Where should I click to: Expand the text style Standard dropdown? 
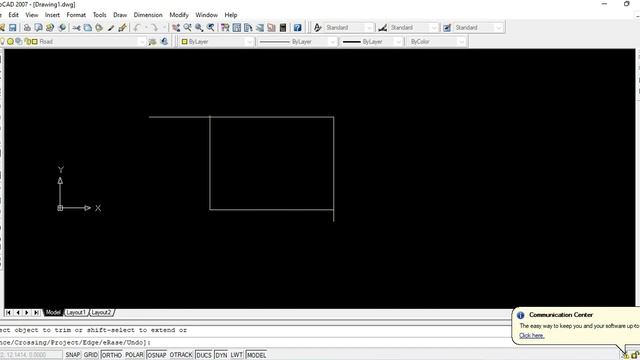click(369, 28)
